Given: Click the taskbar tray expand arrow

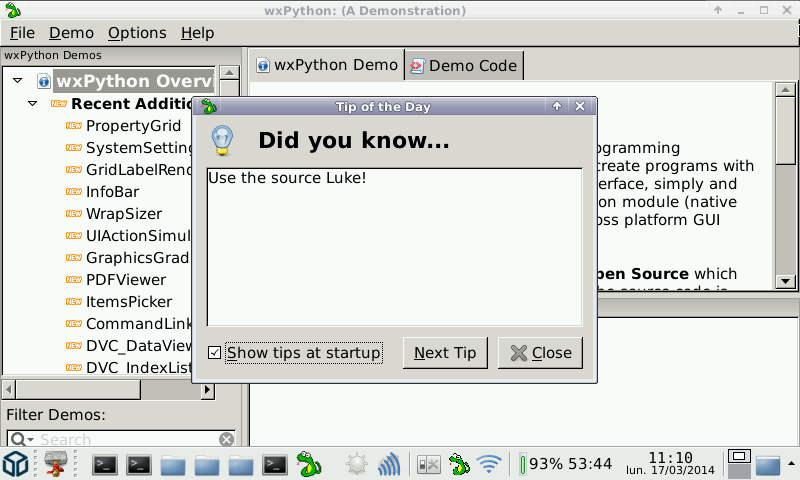Looking at the screenshot, I should click(791, 464).
